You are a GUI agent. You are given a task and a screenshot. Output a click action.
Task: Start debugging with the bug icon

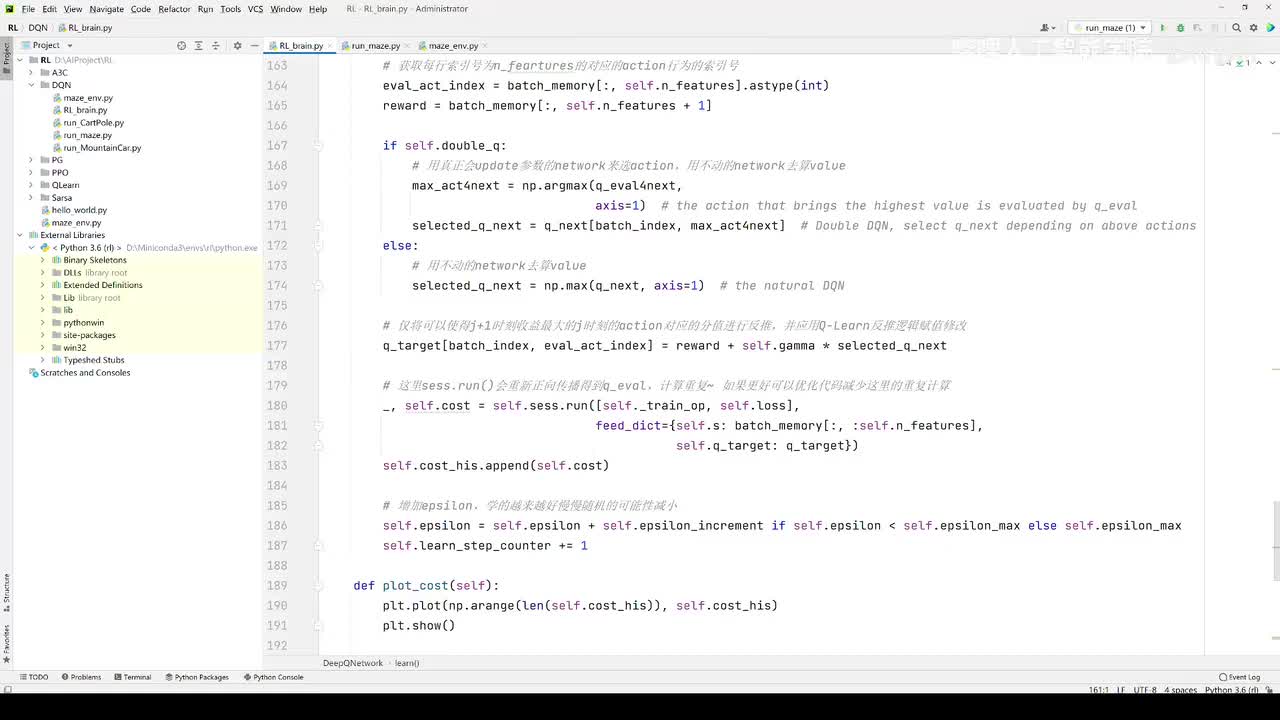tap(1180, 28)
